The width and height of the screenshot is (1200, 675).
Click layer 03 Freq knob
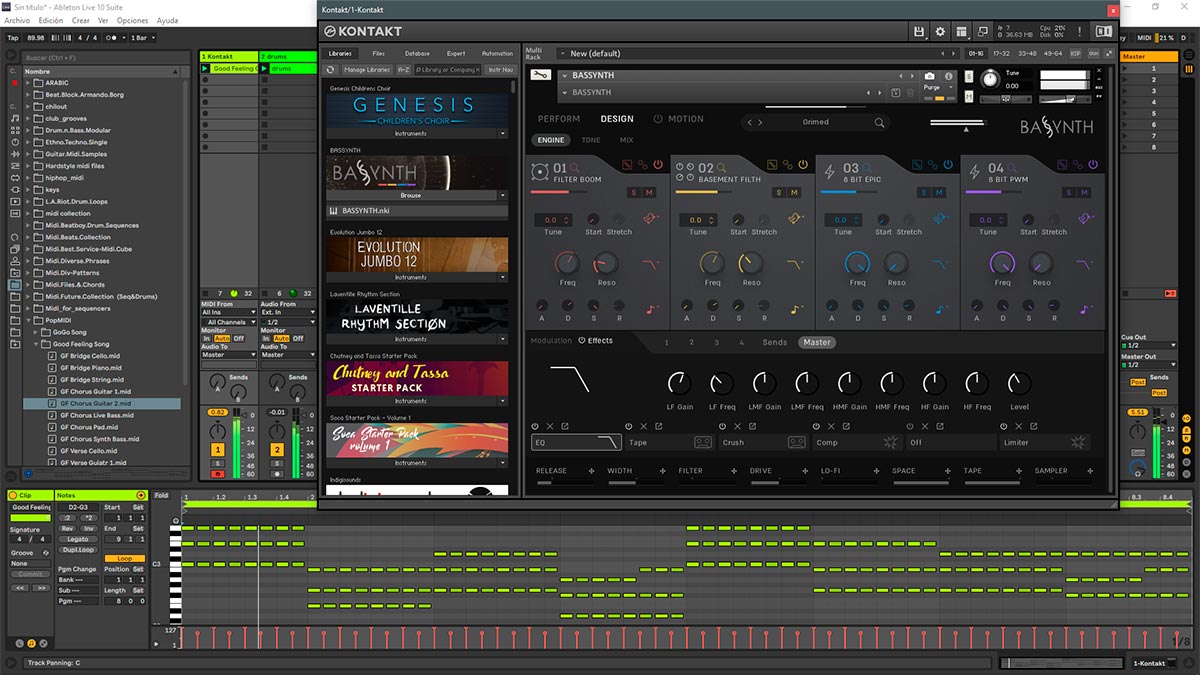(x=857, y=264)
